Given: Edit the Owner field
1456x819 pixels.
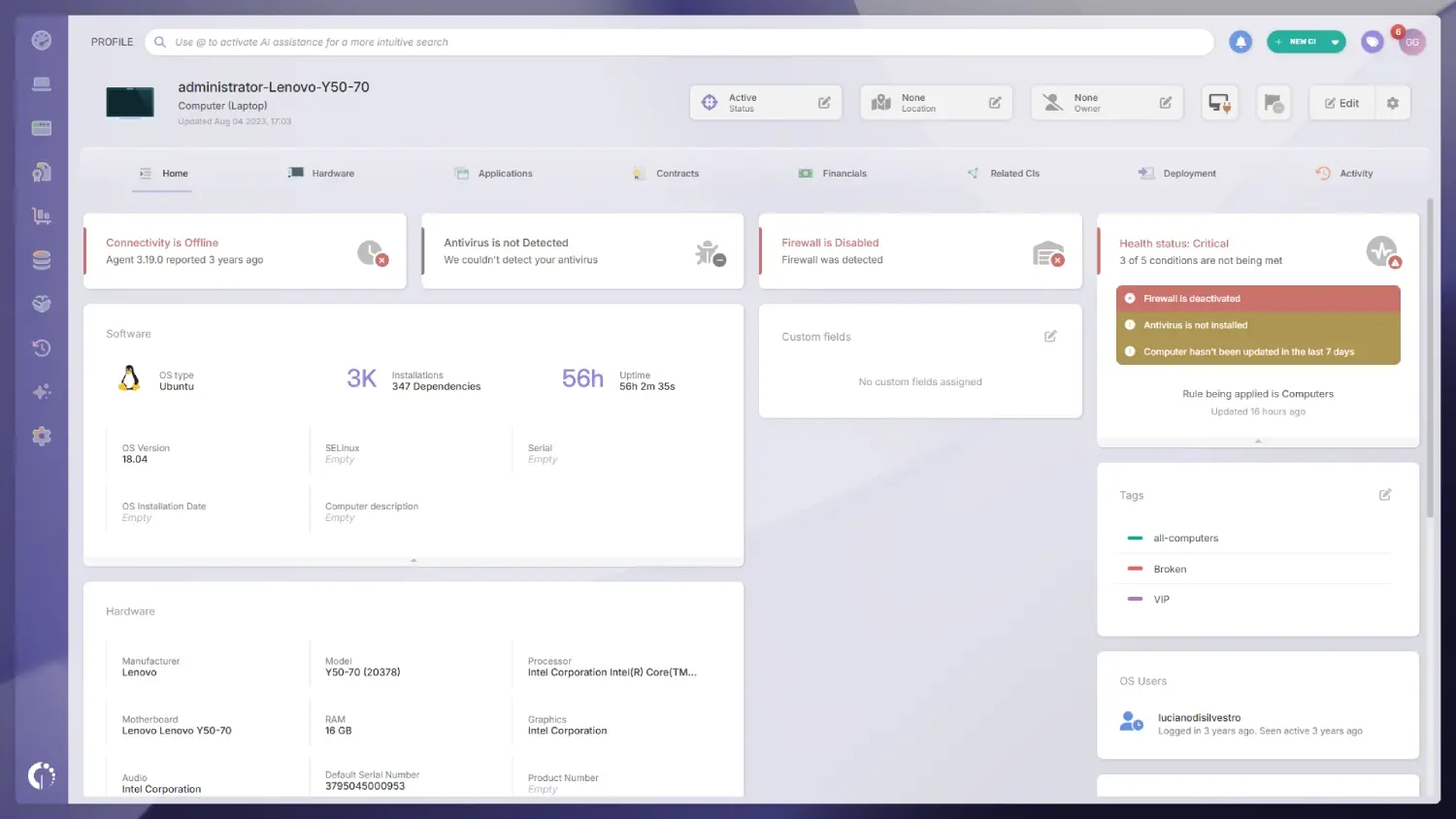Looking at the screenshot, I should pos(1166,103).
